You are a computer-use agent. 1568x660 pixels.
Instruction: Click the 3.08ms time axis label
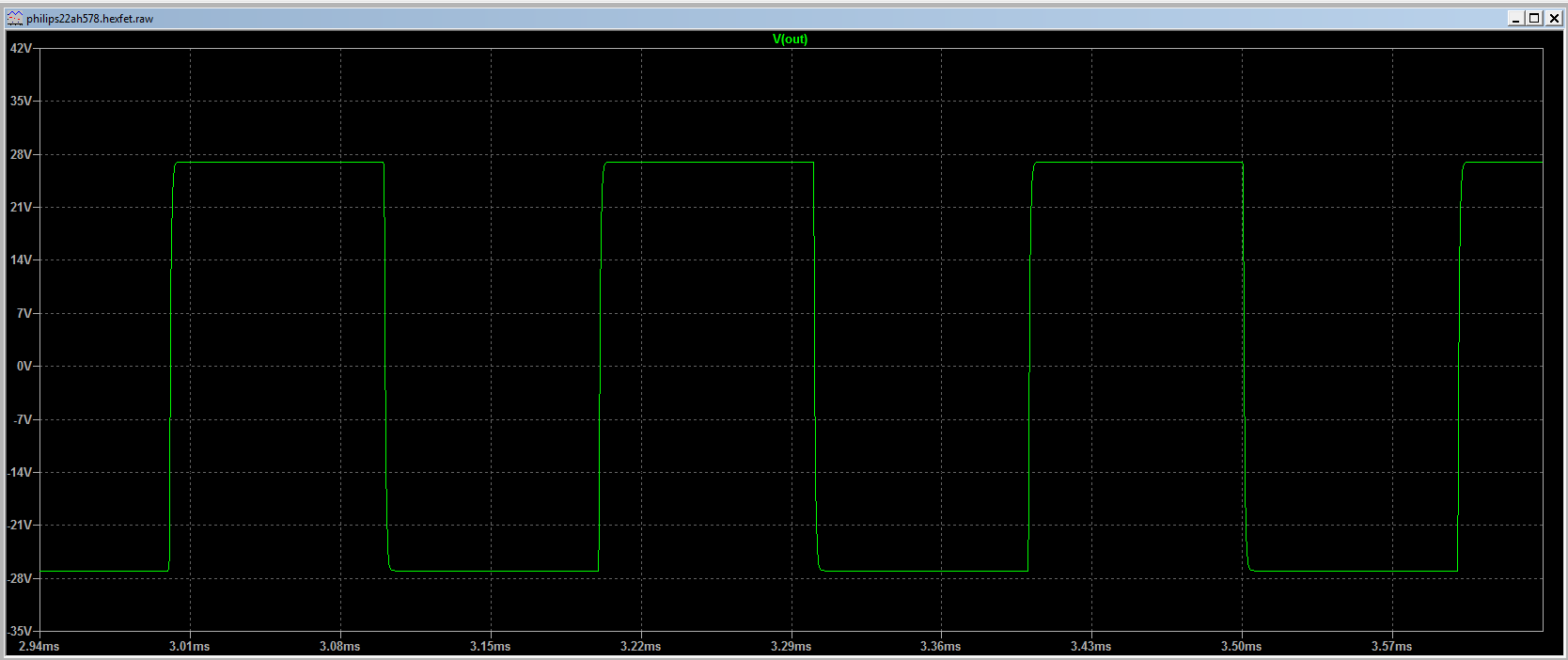[x=340, y=647]
